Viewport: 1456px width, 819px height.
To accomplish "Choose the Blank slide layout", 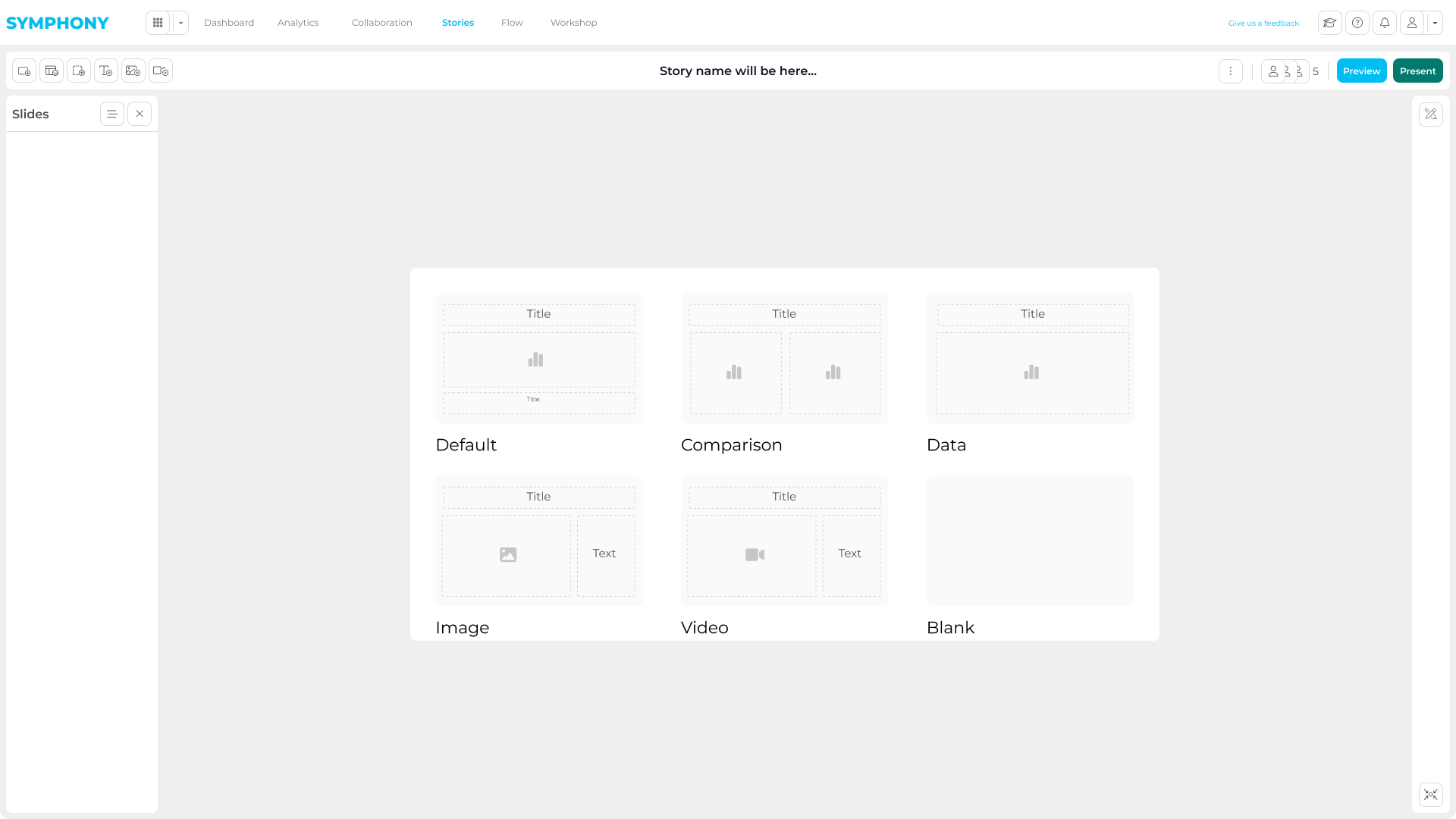I will pyautogui.click(x=1030, y=541).
